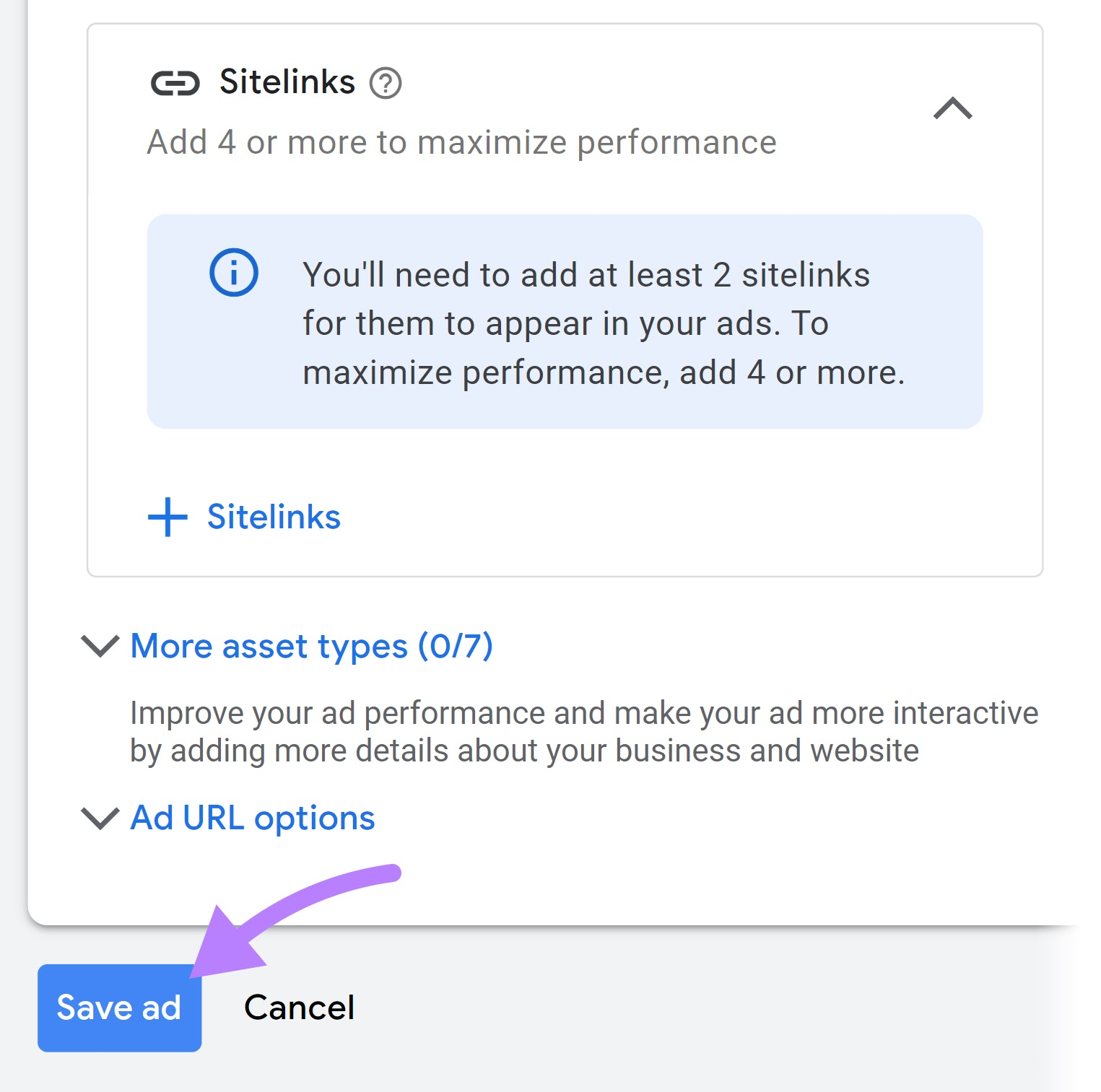The image size is (1101, 1092).
Task: Click the Save ad button
Action: (118, 1008)
